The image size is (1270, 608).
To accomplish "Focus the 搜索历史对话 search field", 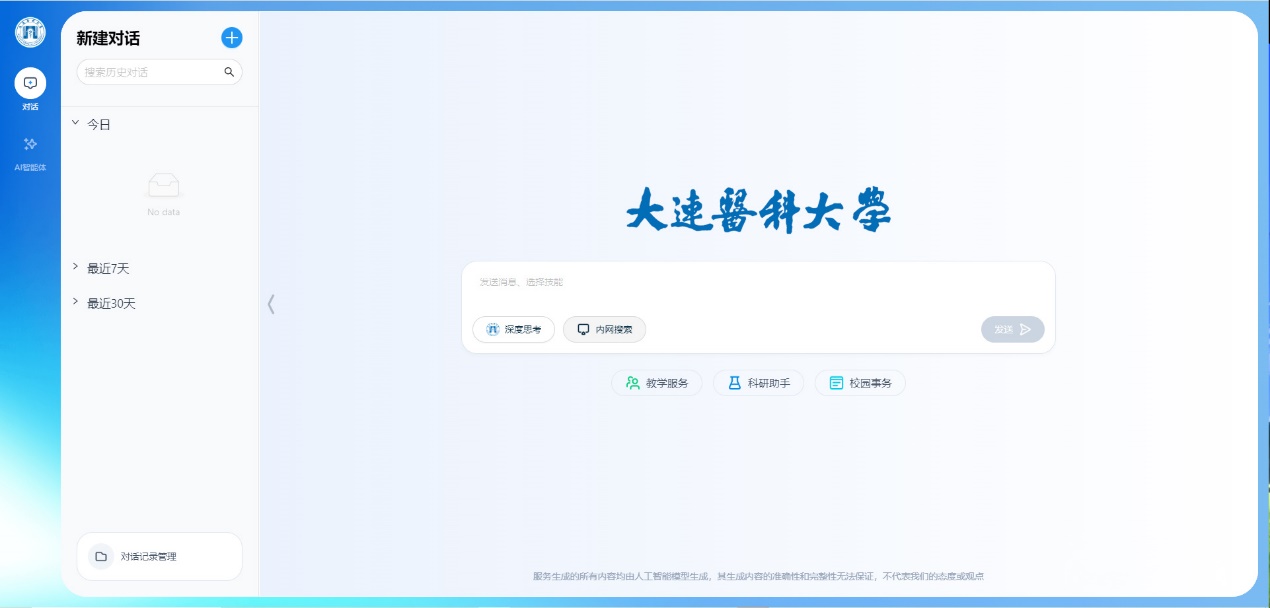I will [159, 72].
